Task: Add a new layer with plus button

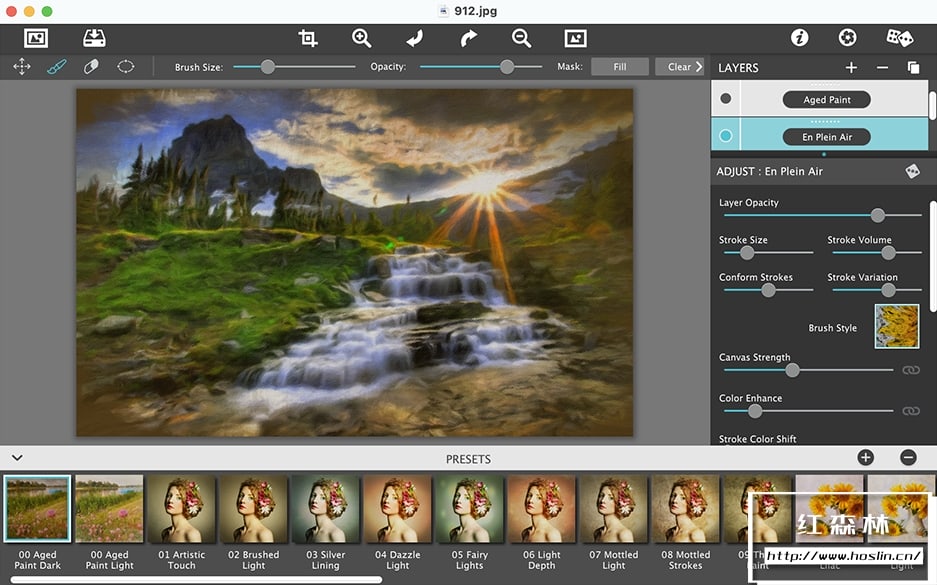Action: [851, 68]
